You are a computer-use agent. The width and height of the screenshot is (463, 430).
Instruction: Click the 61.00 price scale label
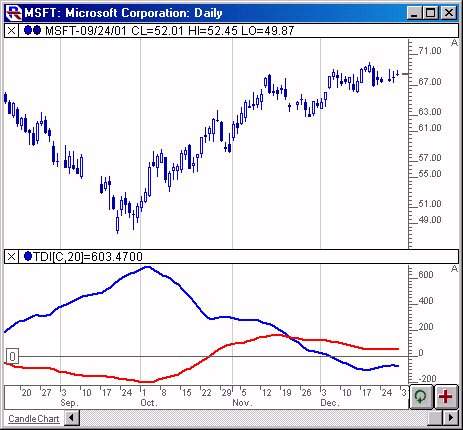(430, 128)
